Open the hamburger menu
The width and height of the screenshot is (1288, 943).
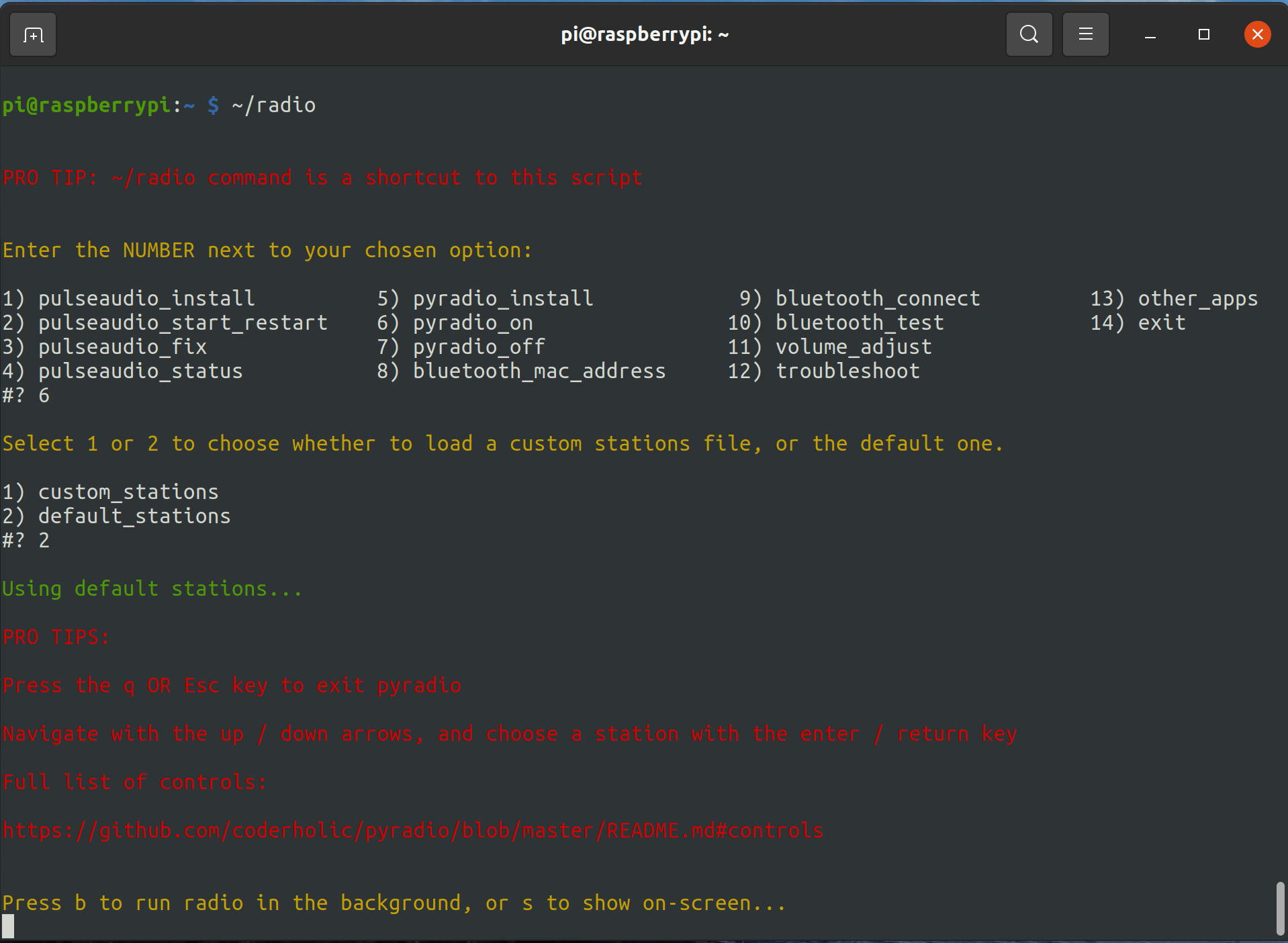1085,34
